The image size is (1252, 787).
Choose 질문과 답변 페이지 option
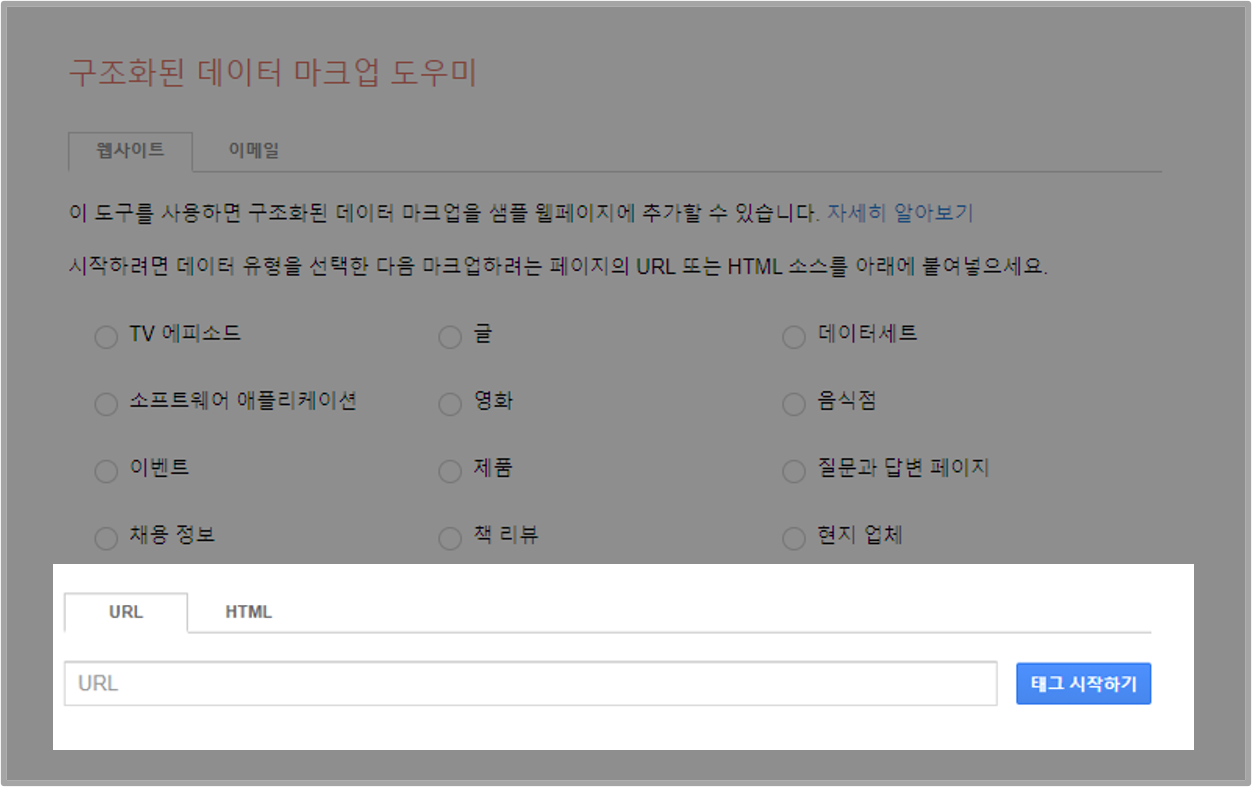[793, 470]
